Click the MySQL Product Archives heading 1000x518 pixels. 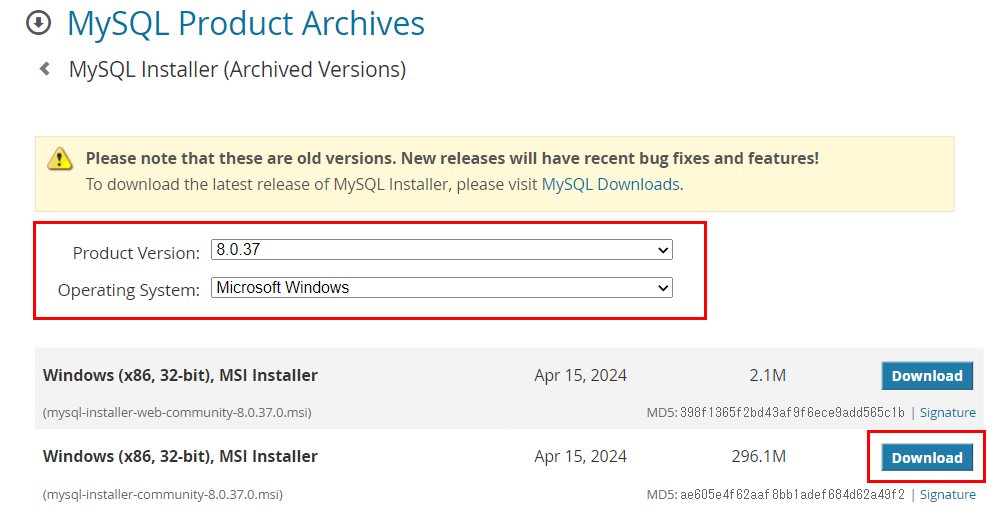pyautogui.click(x=246, y=24)
